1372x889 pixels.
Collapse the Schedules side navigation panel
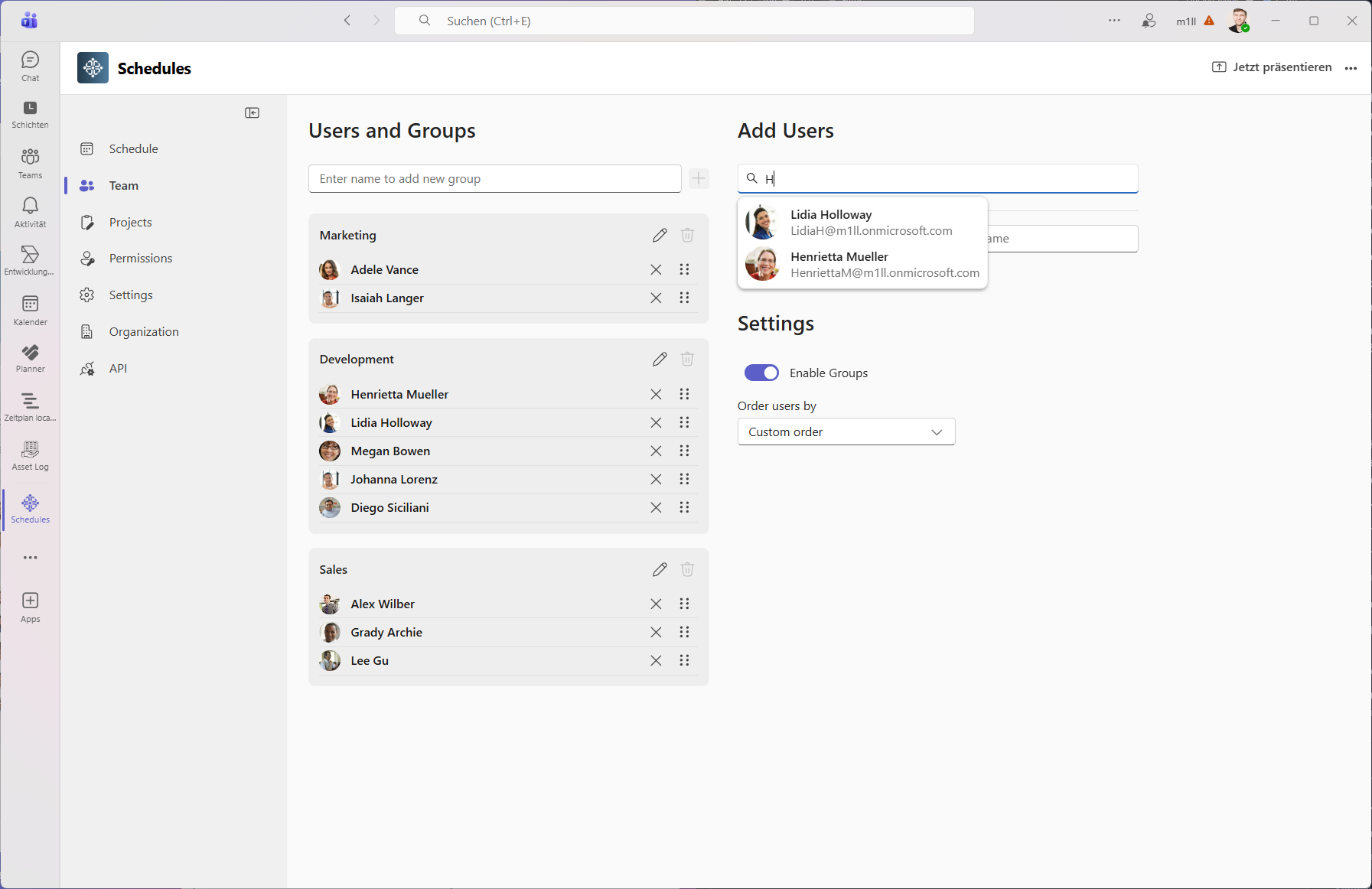pyautogui.click(x=252, y=113)
